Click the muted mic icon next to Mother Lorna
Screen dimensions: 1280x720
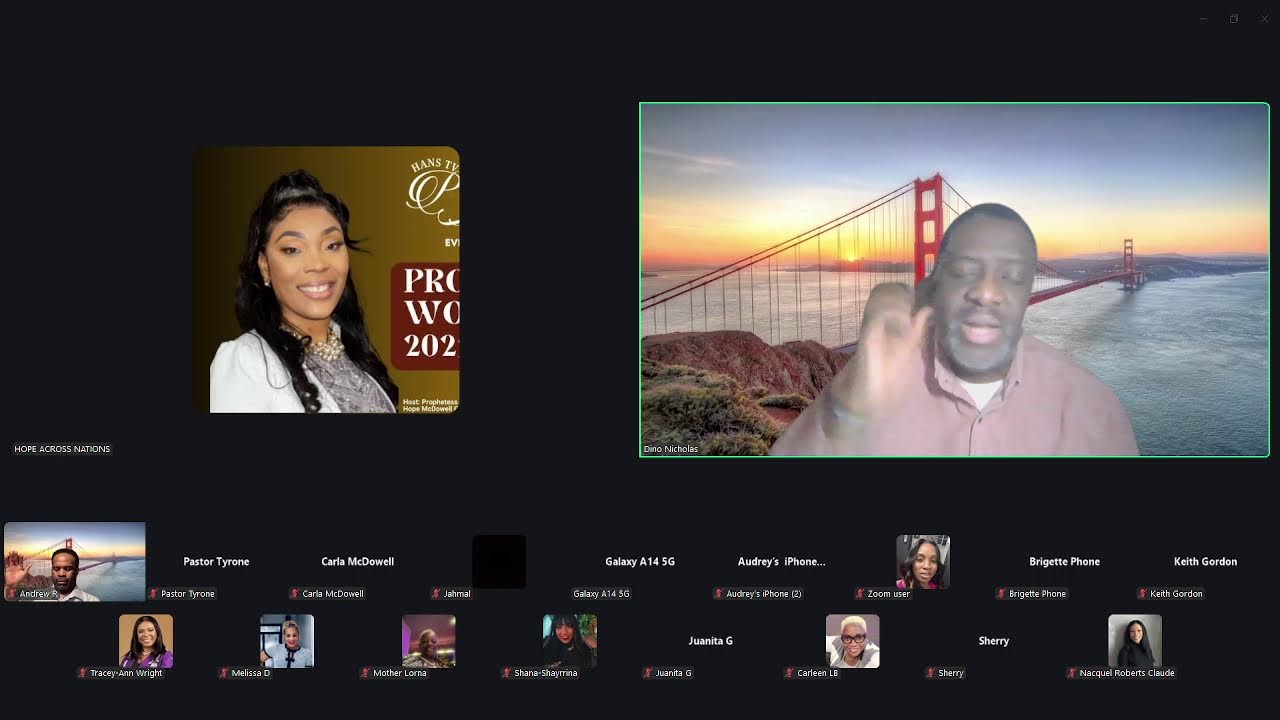pos(365,673)
